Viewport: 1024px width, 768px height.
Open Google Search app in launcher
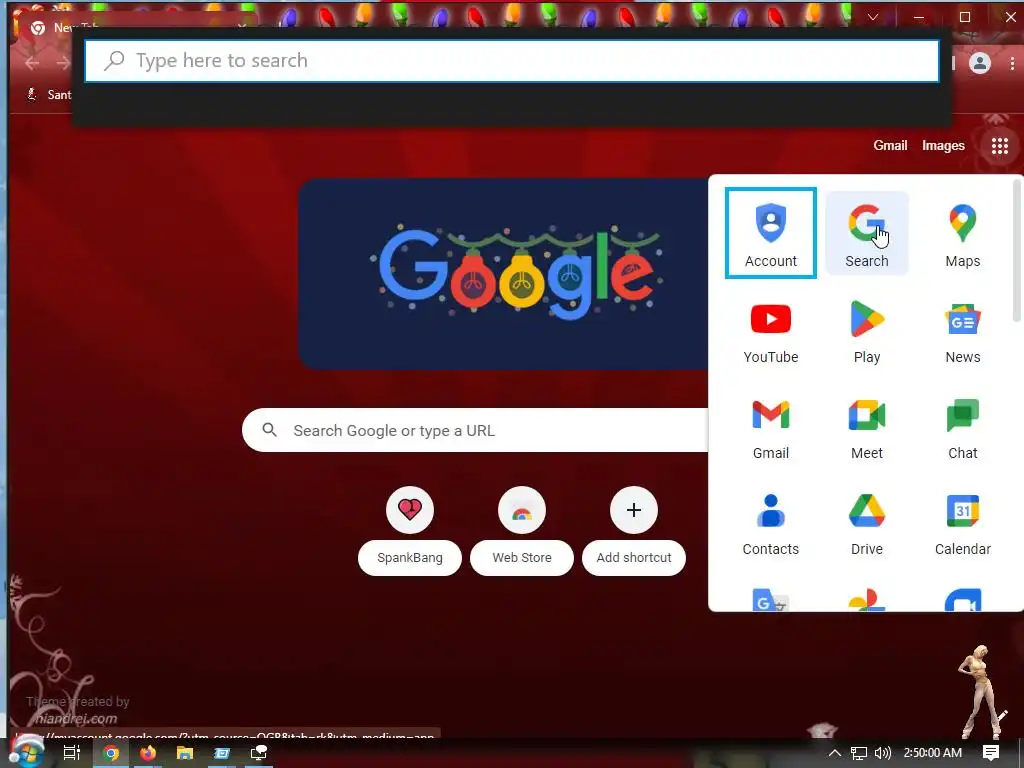click(x=867, y=233)
